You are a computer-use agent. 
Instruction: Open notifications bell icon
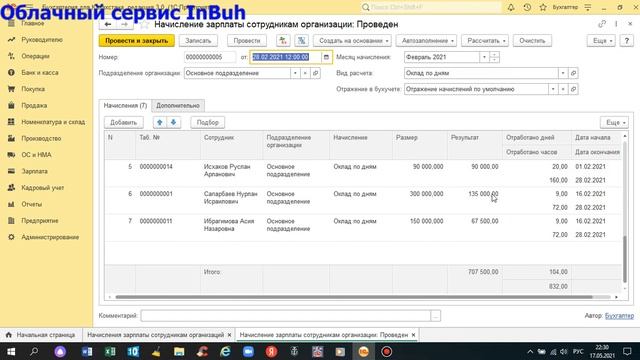(x=511, y=7)
